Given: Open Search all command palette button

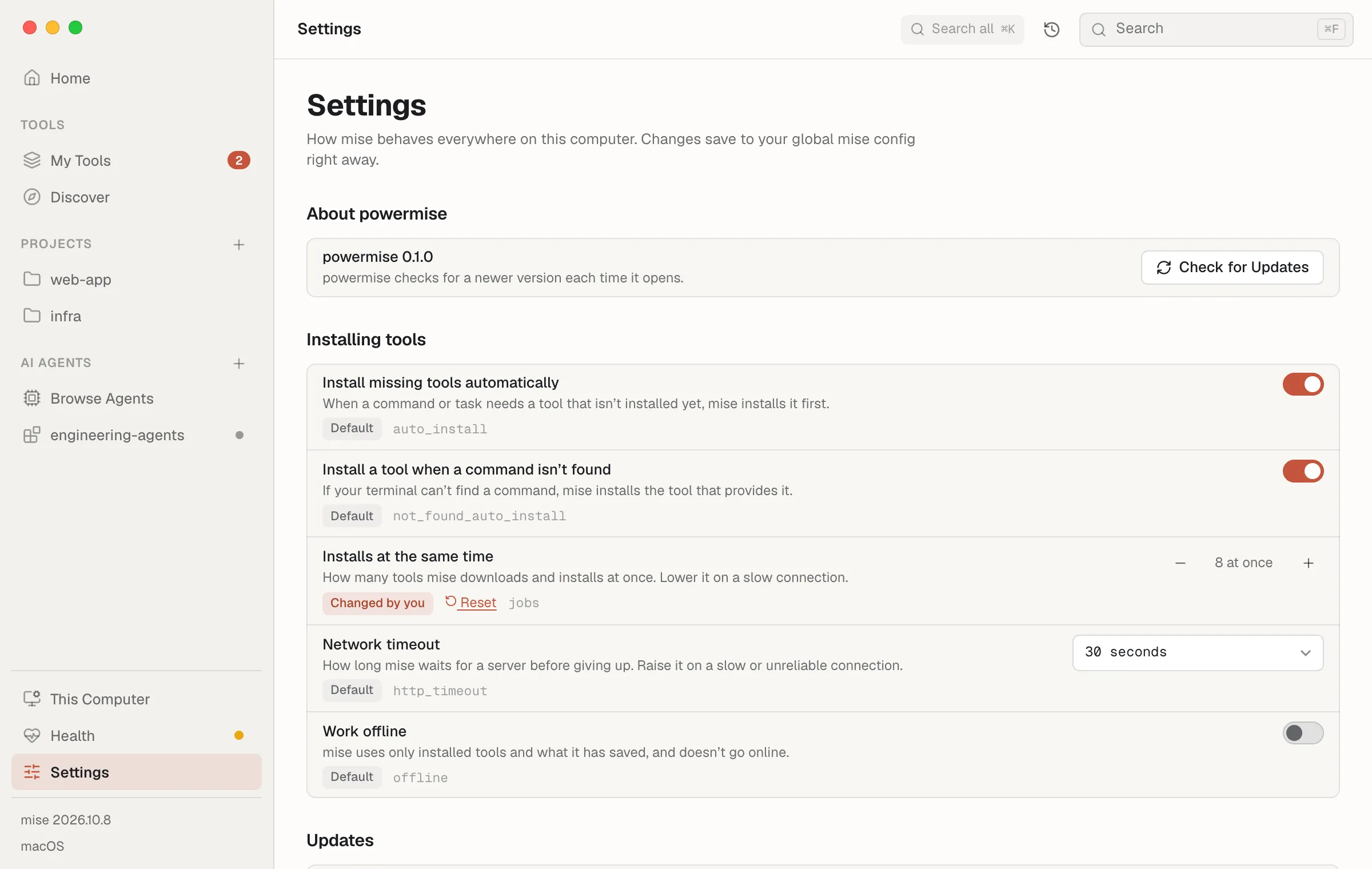Looking at the screenshot, I should click(x=962, y=29).
